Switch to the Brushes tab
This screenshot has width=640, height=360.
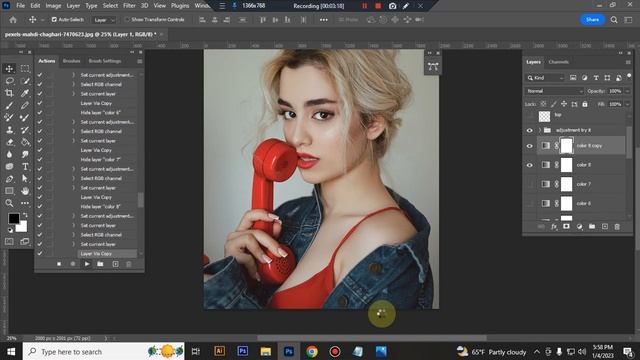click(x=71, y=61)
